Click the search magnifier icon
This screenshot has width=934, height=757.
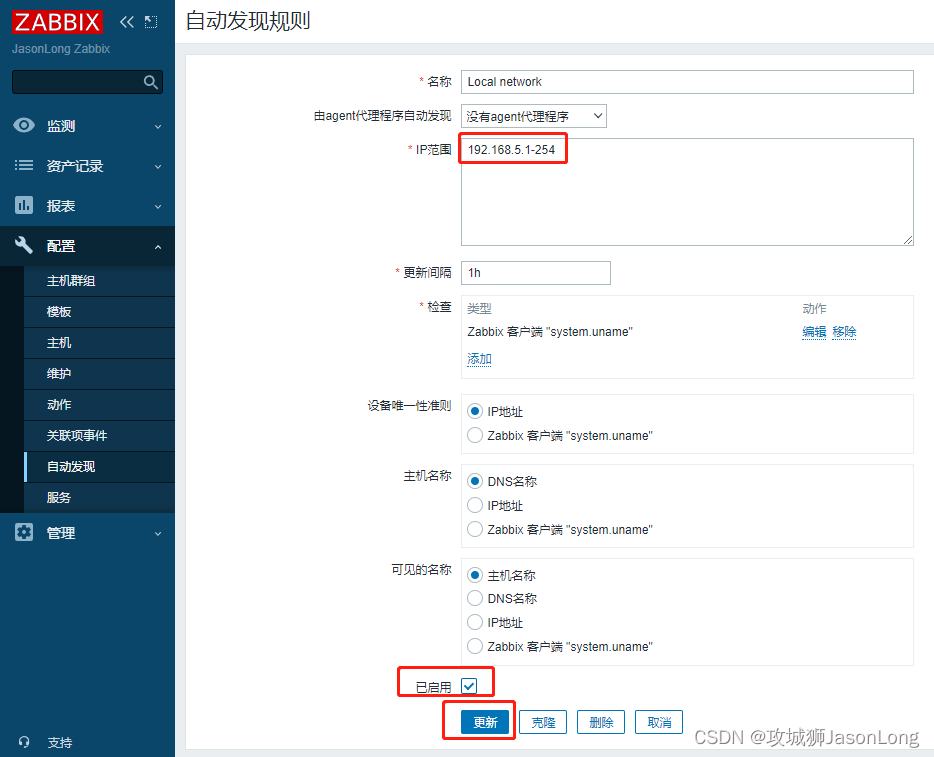151,82
